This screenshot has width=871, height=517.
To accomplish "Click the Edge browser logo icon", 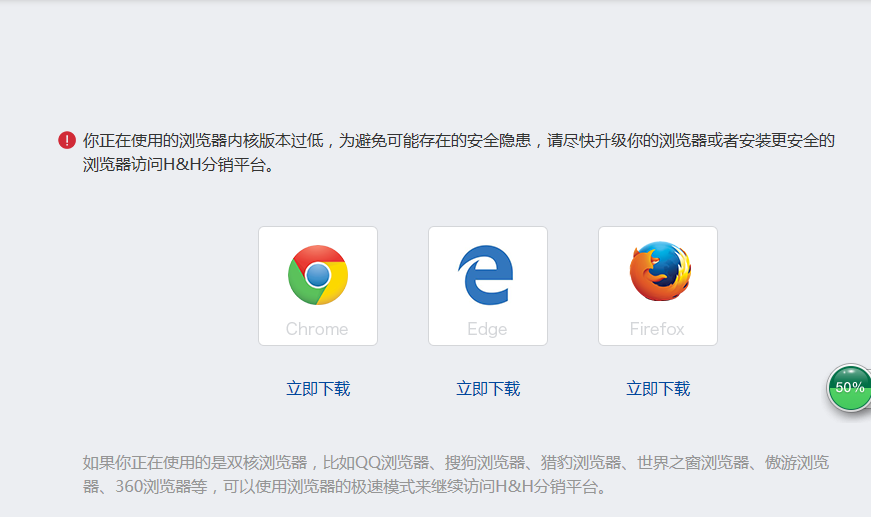I will point(486,275).
